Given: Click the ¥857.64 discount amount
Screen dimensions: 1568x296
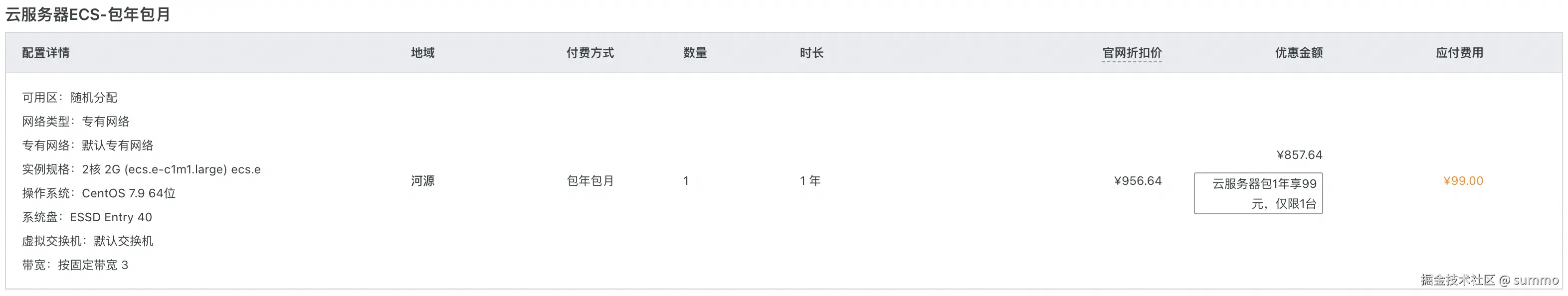Looking at the screenshot, I should tap(1299, 155).
